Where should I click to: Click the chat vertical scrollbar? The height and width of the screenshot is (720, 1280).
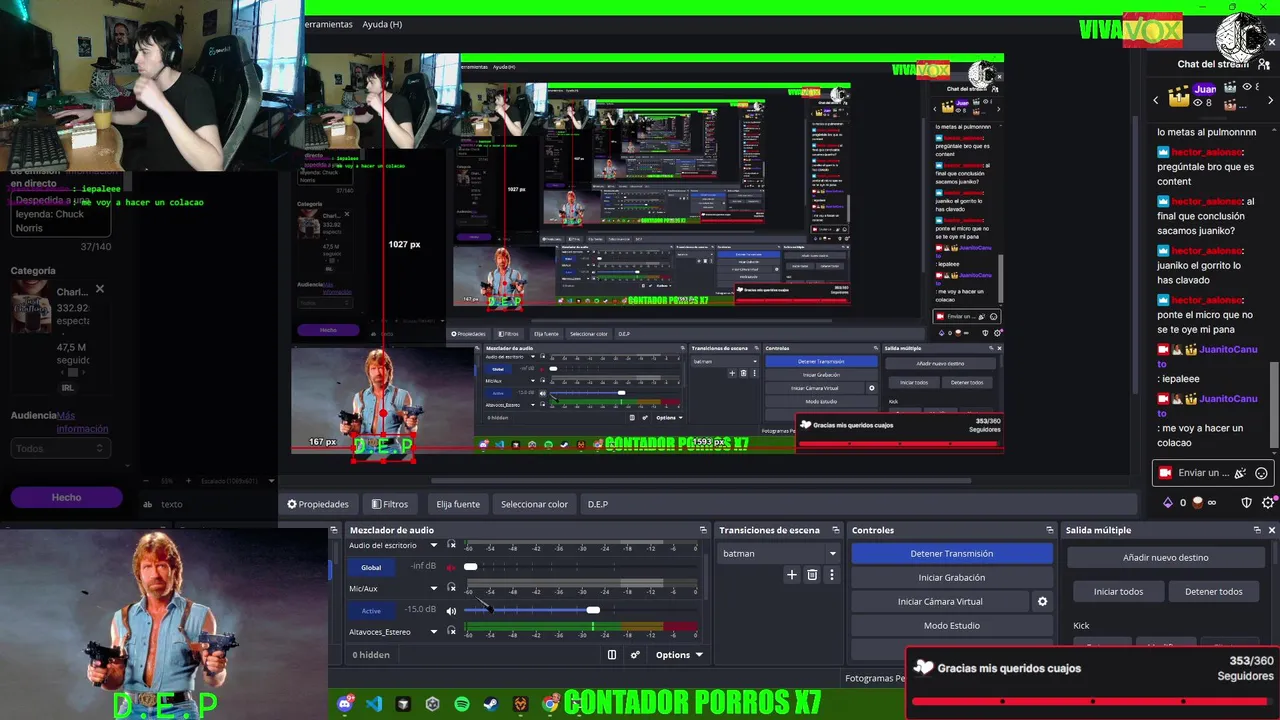pos(1274,405)
